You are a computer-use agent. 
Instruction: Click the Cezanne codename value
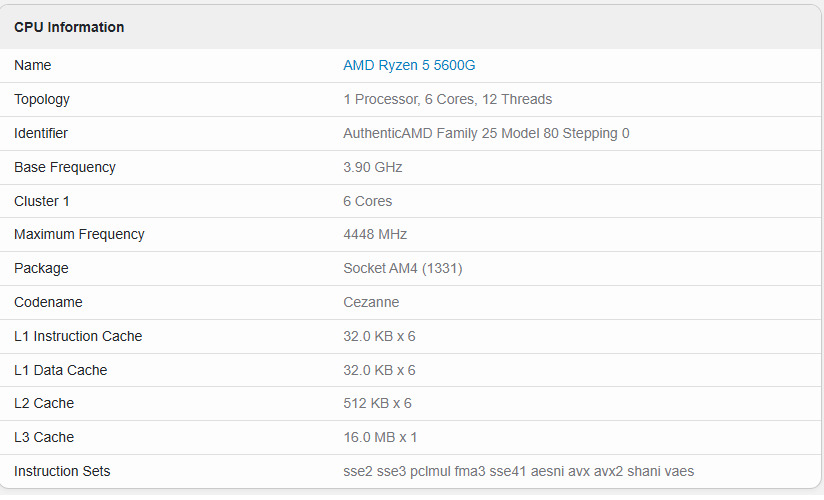pos(371,302)
